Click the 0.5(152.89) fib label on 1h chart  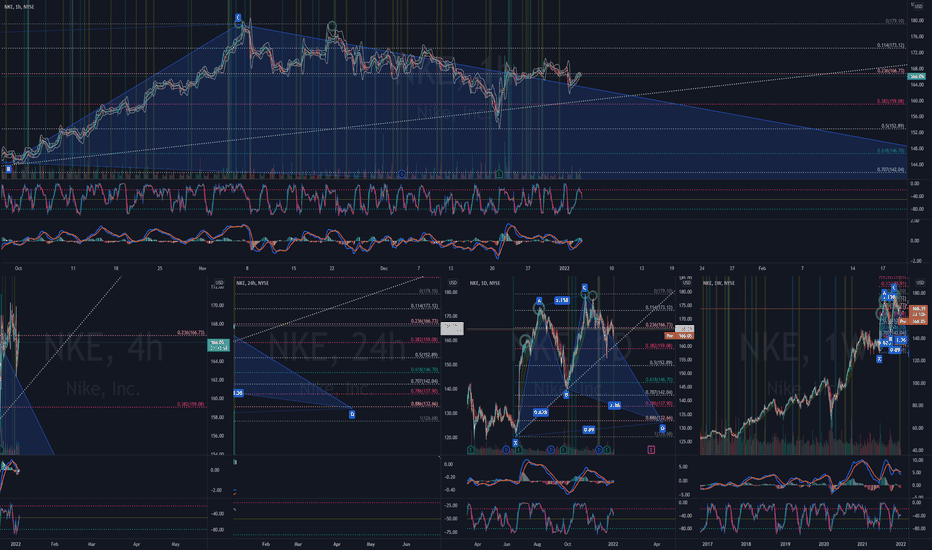tap(892, 126)
